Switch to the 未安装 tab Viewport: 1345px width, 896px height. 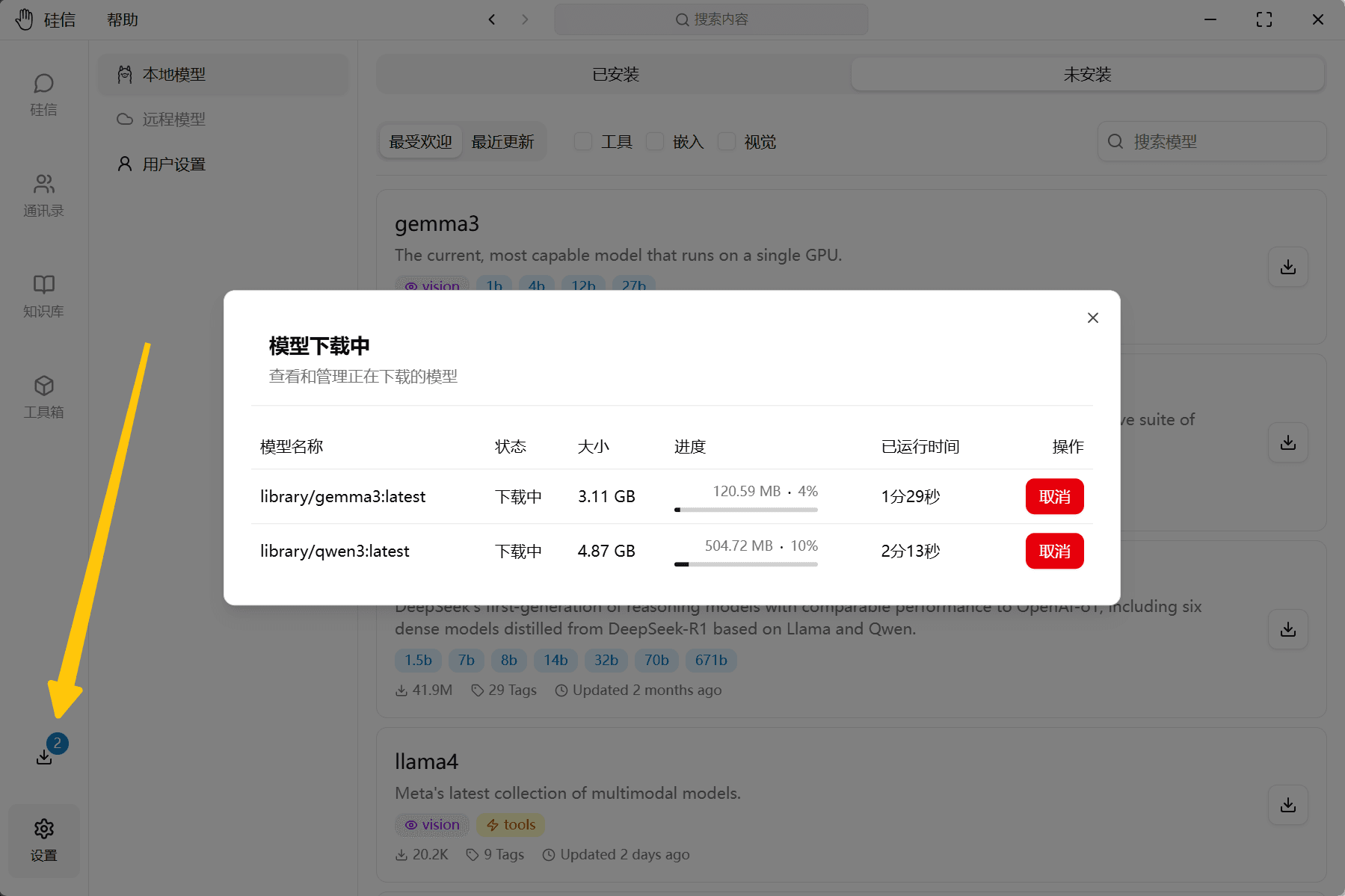coord(1087,74)
